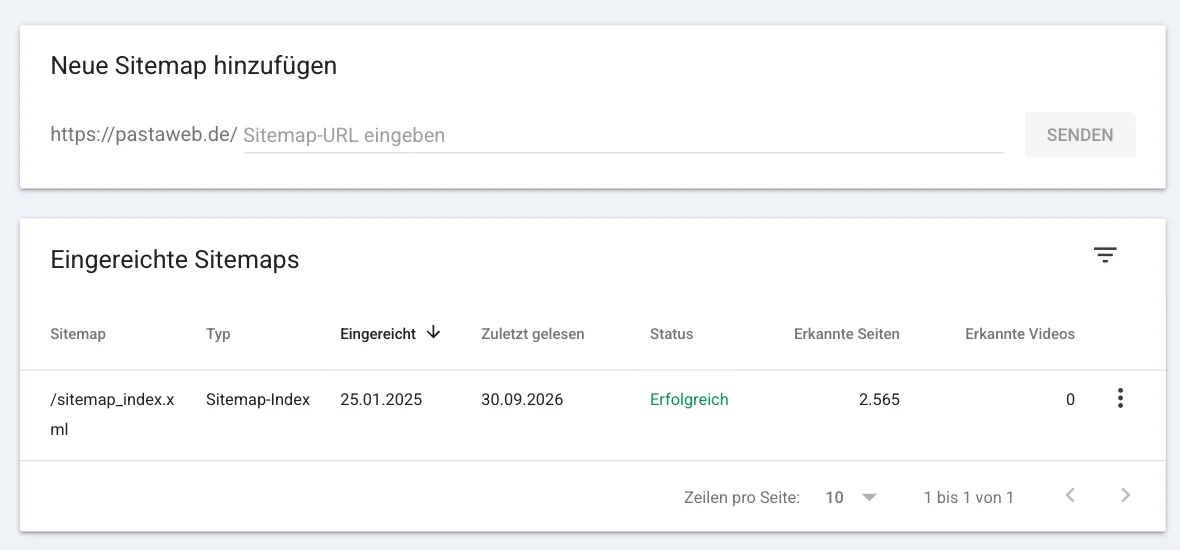Select submitted date 25.01.2025
This screenshot has height=550, width=1180.
point(381,400)
